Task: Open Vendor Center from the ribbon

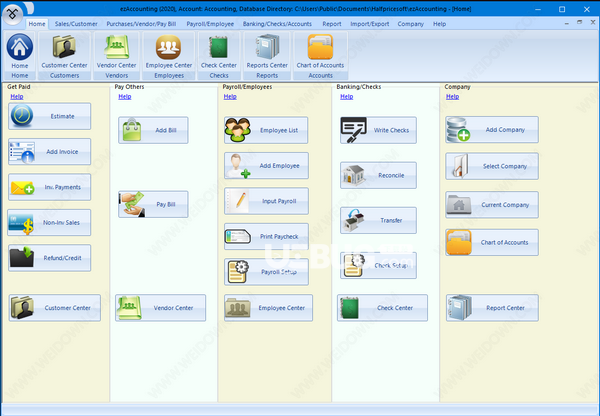Action: [116, 51]
